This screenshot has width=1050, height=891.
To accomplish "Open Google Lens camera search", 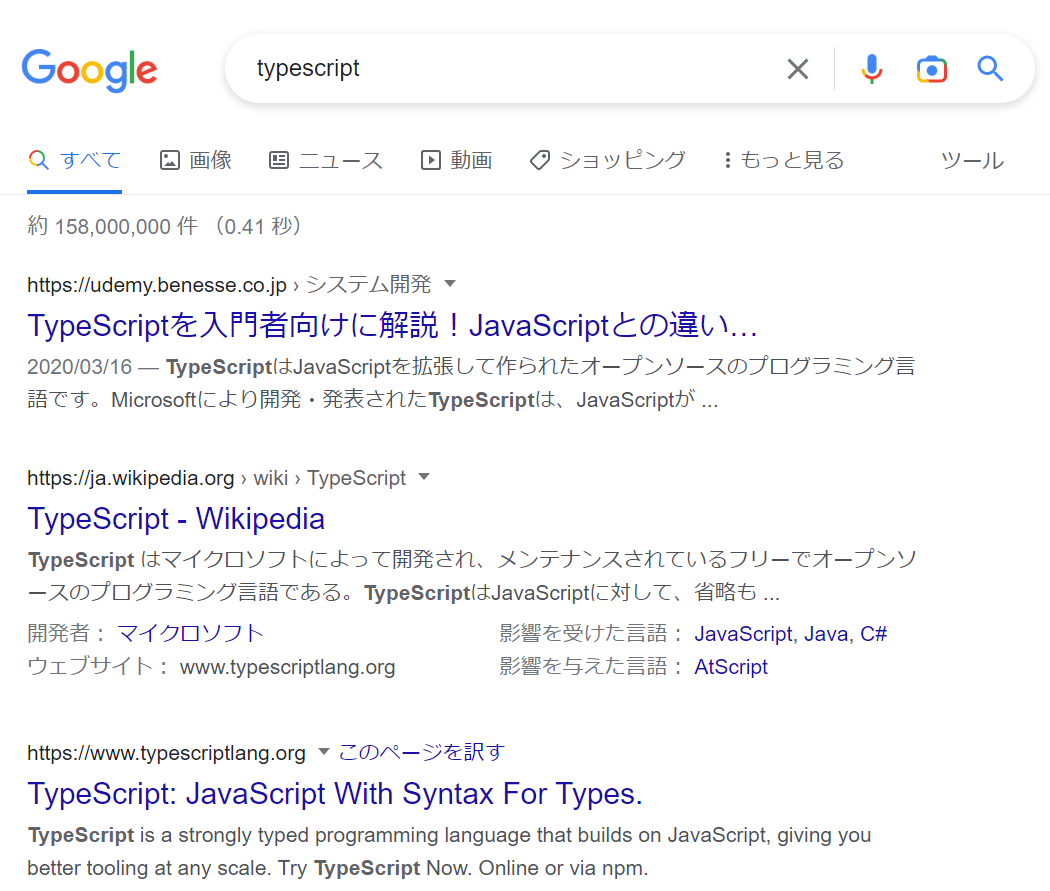I will click(931, 68).
